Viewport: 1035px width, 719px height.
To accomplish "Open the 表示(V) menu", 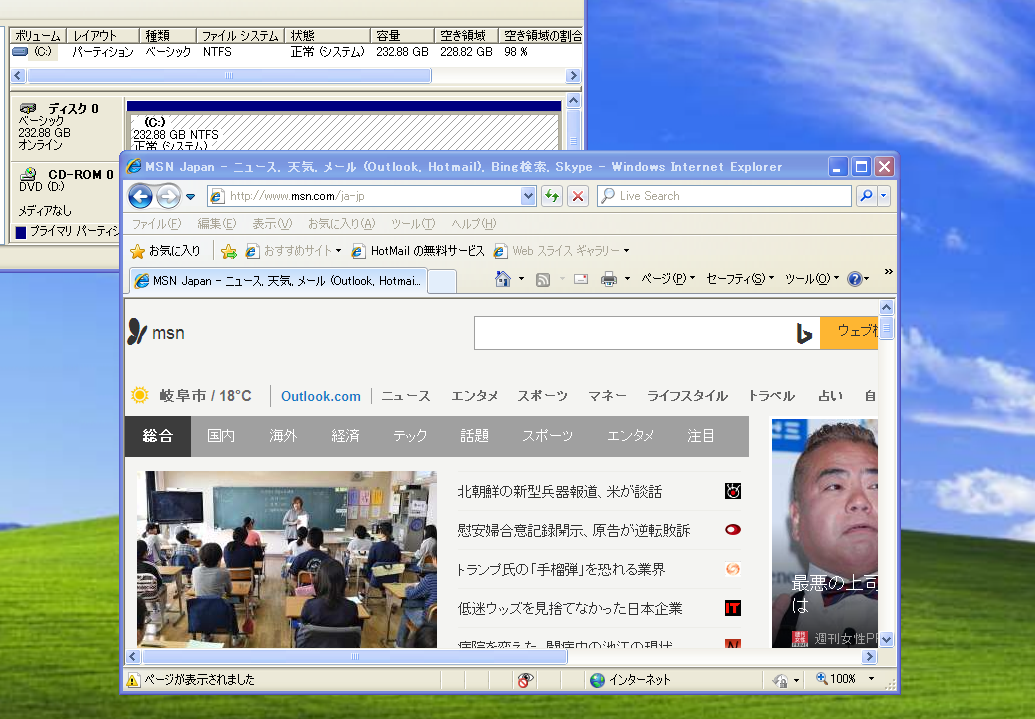I will 272,224.
